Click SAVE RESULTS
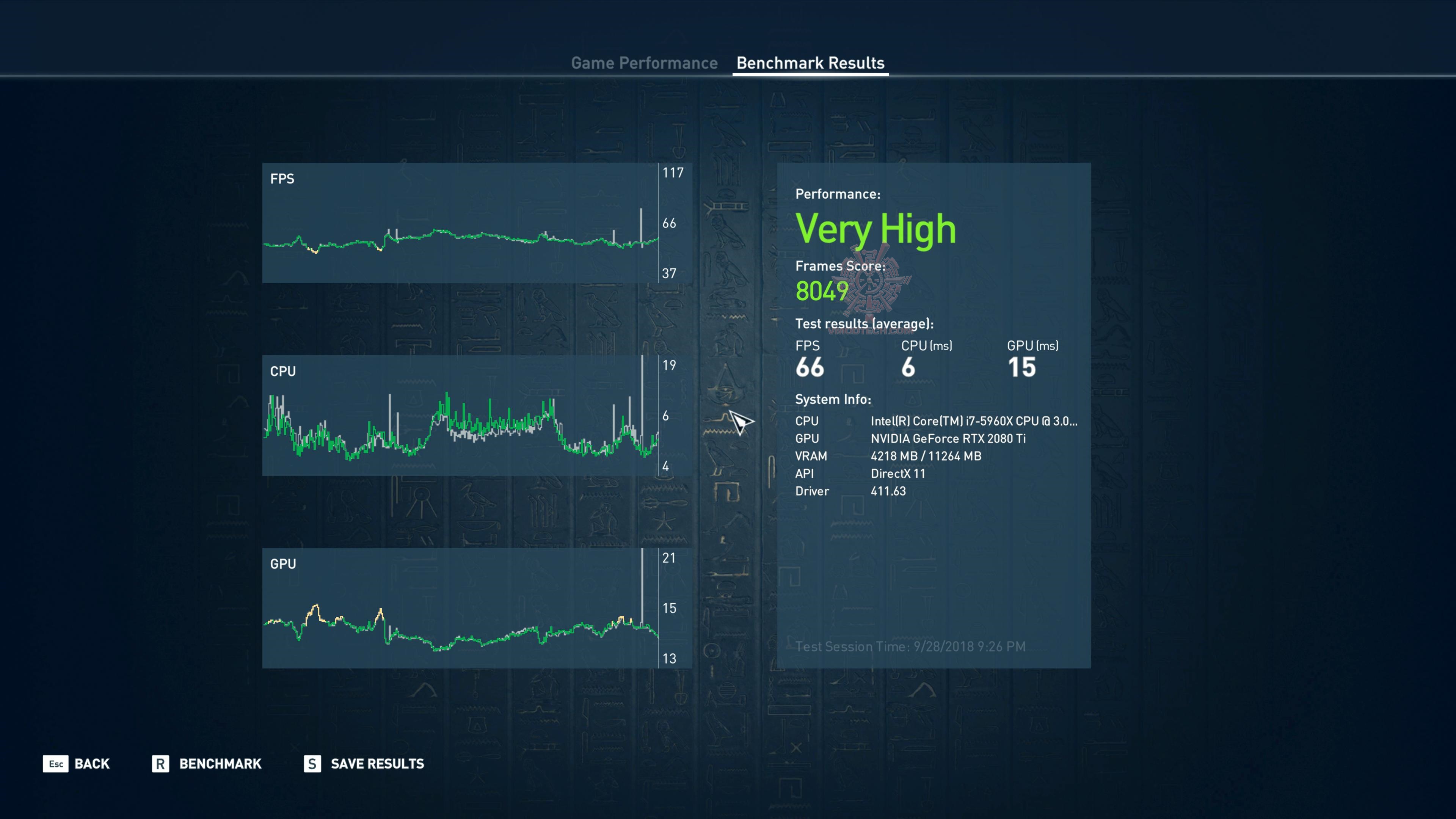 (377, 764)
